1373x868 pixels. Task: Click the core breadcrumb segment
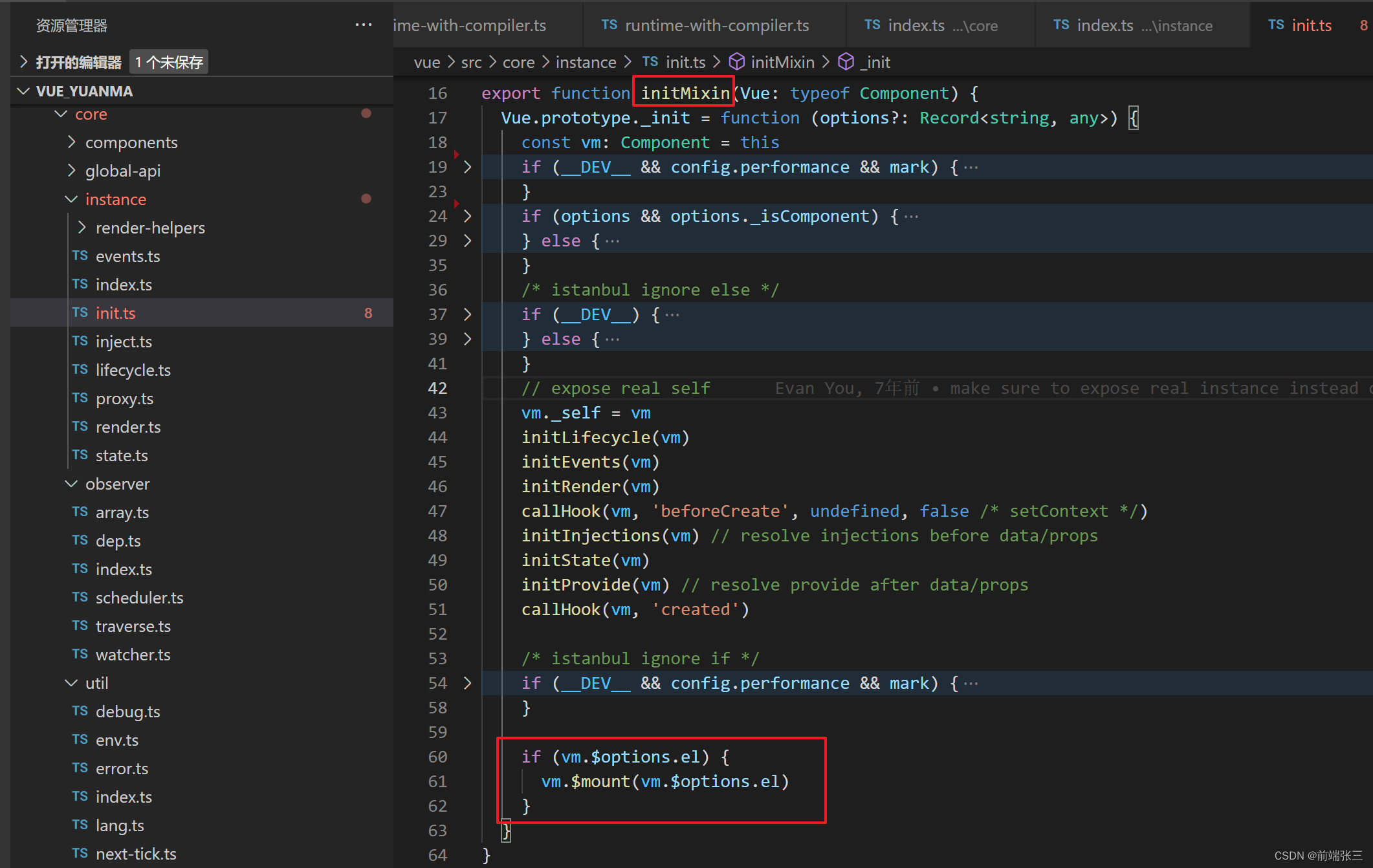(518, 62)
